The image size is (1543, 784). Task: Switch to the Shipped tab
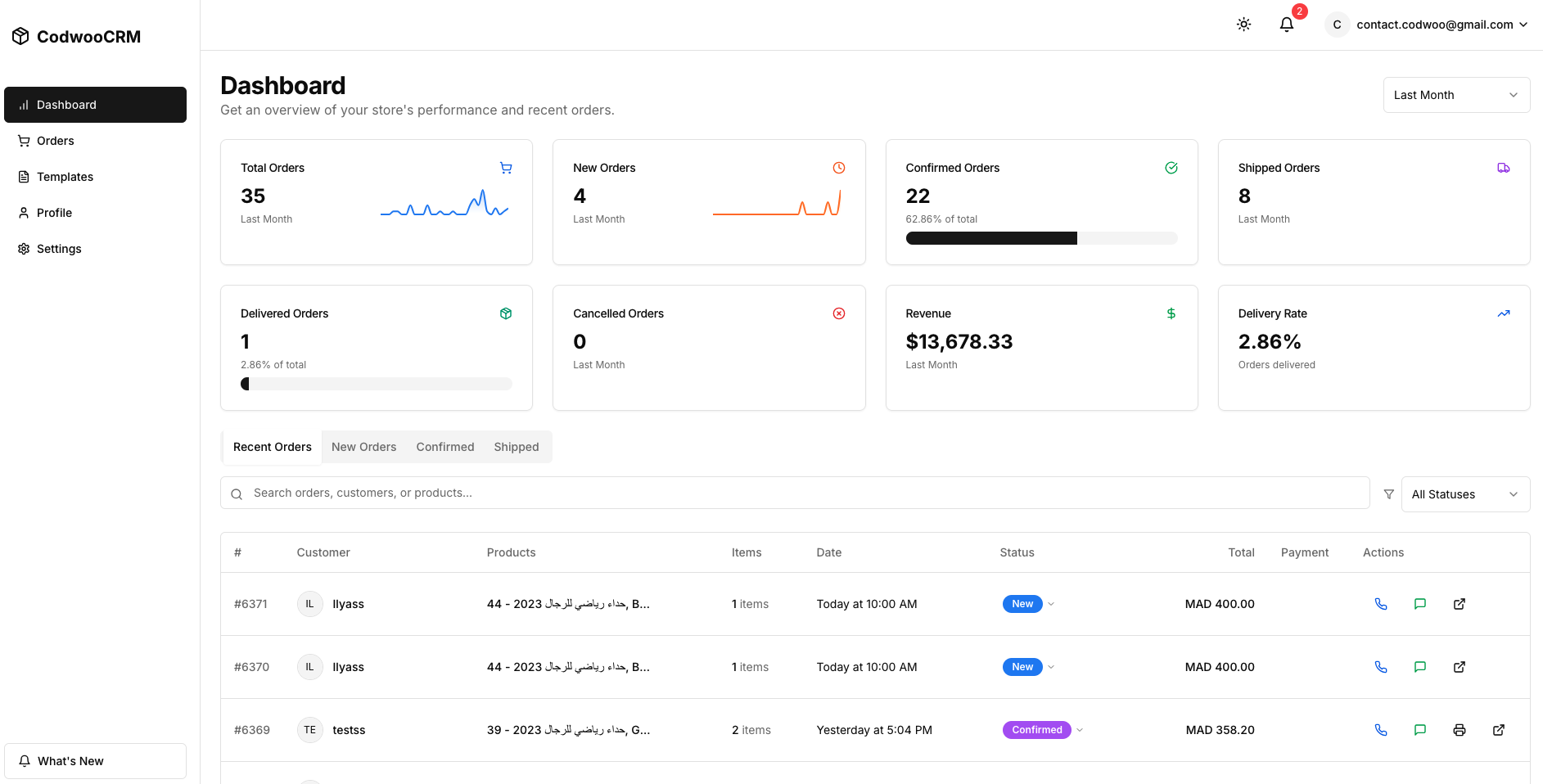pos(516,447)
